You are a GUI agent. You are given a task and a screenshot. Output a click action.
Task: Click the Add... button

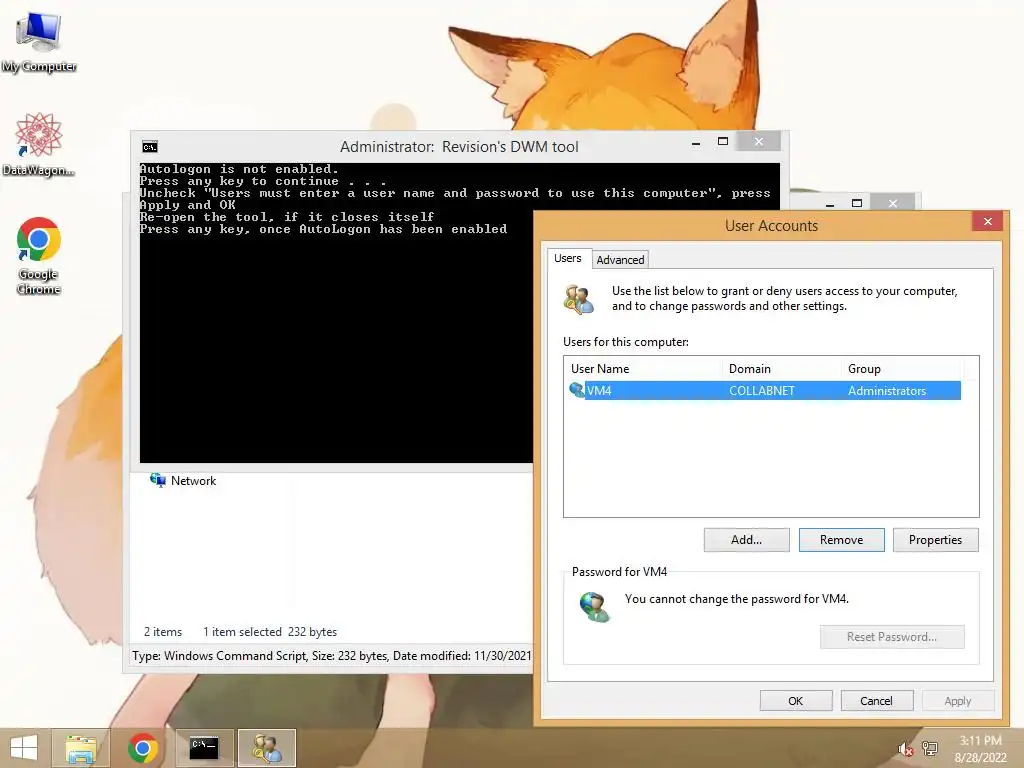click(746, 540)
